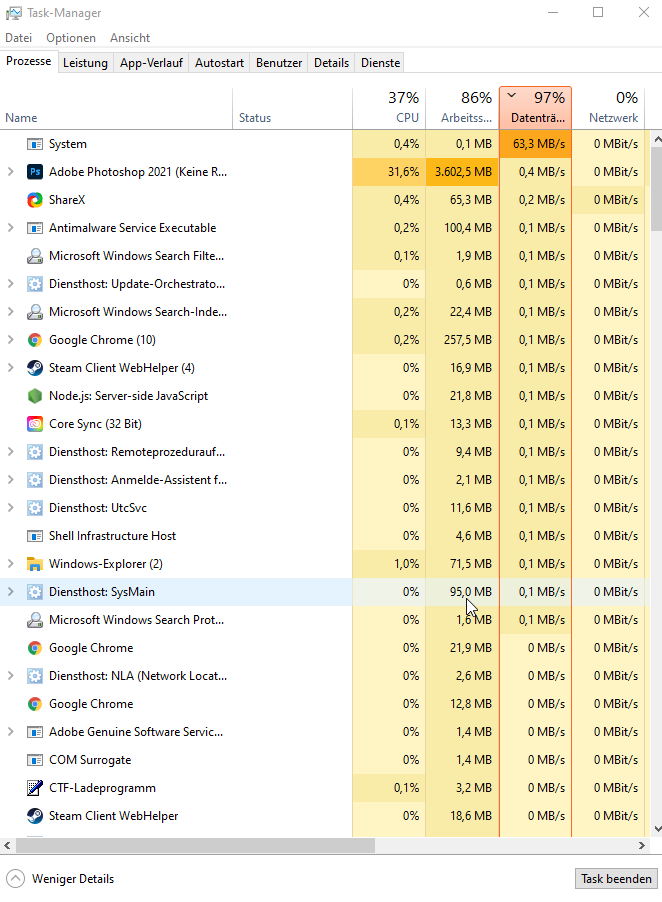Click the Core Sync Creative Cloud icon
The image size is (662, 902).
(35, 424)
